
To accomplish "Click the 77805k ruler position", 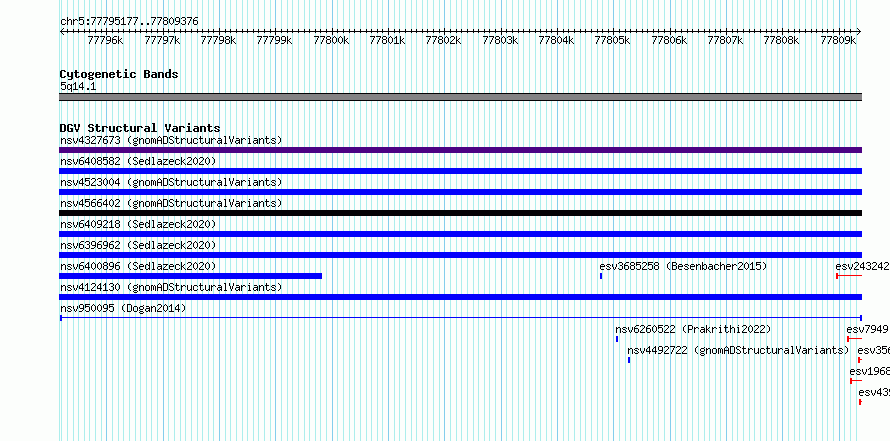I will click(612, 40).
